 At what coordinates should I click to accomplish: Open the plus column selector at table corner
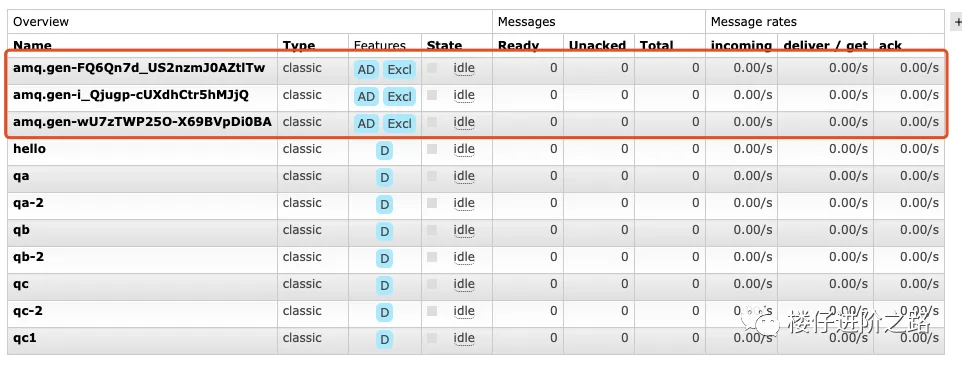[957, 22]
